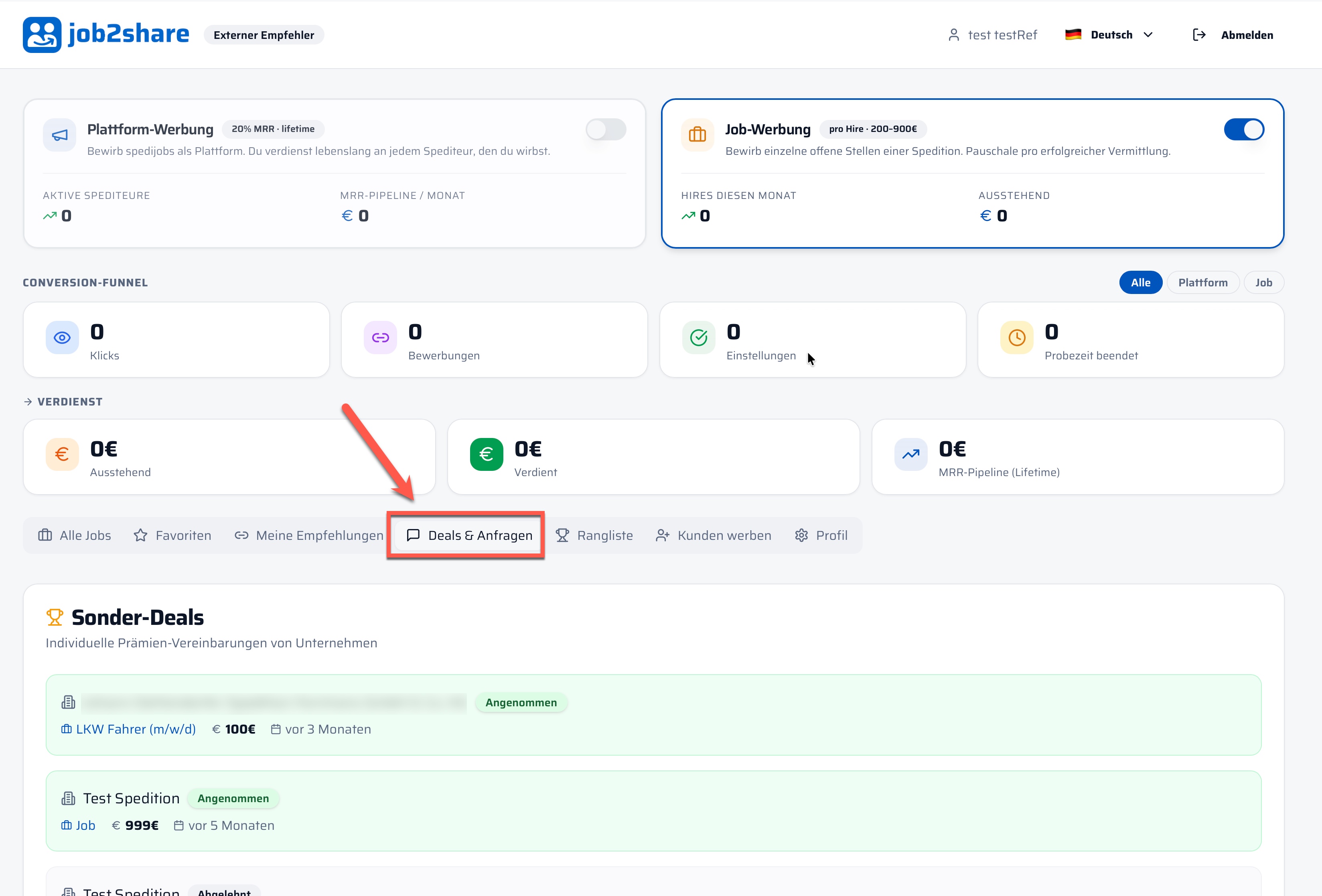Click the trophy icon beside Sonder-Deals heading
This screenshot has height=896, width=1322.
[55, 617]
